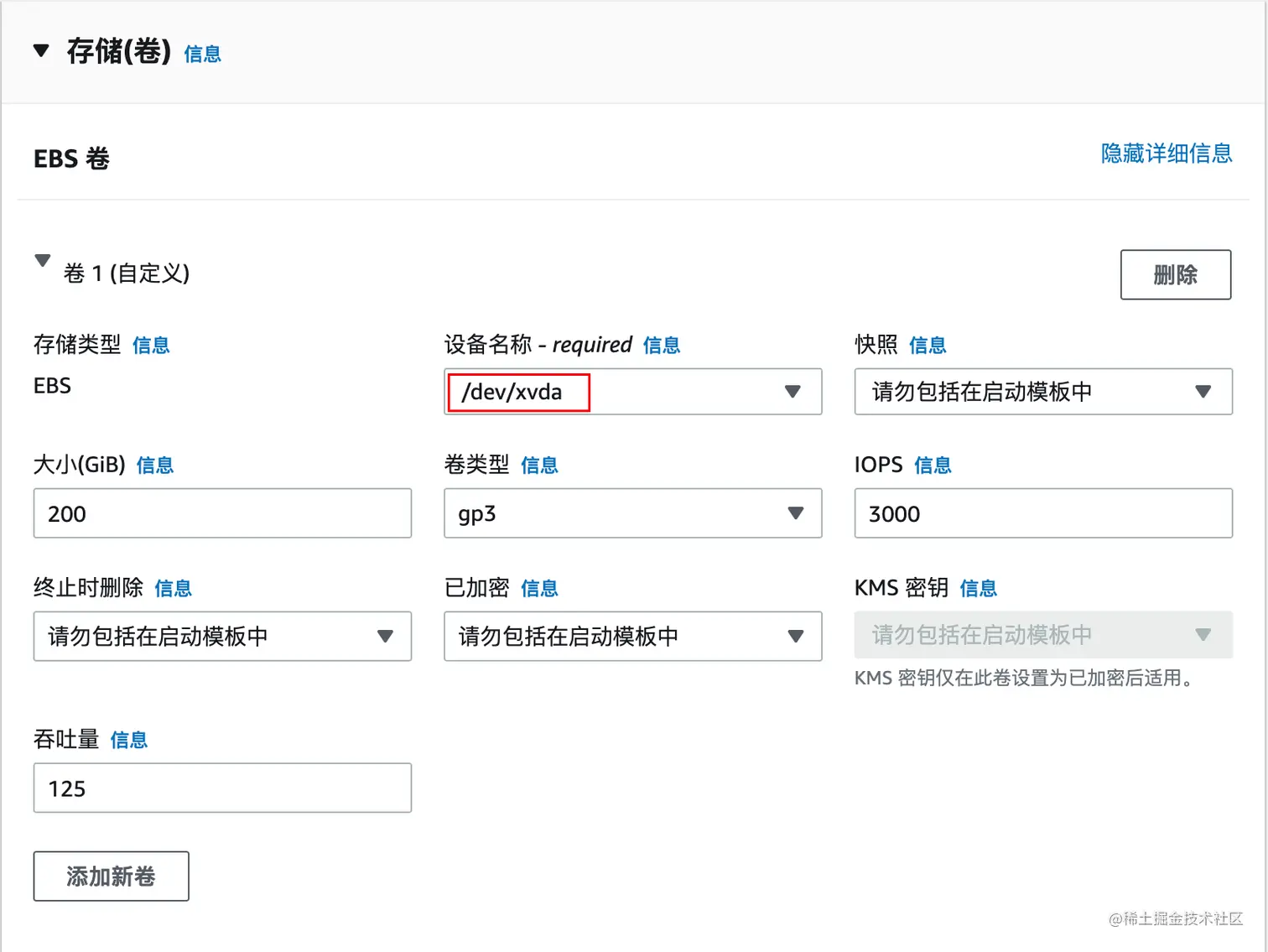
Task: Open the 卷类型 gp3 dropdown
Action: [632, 513]
